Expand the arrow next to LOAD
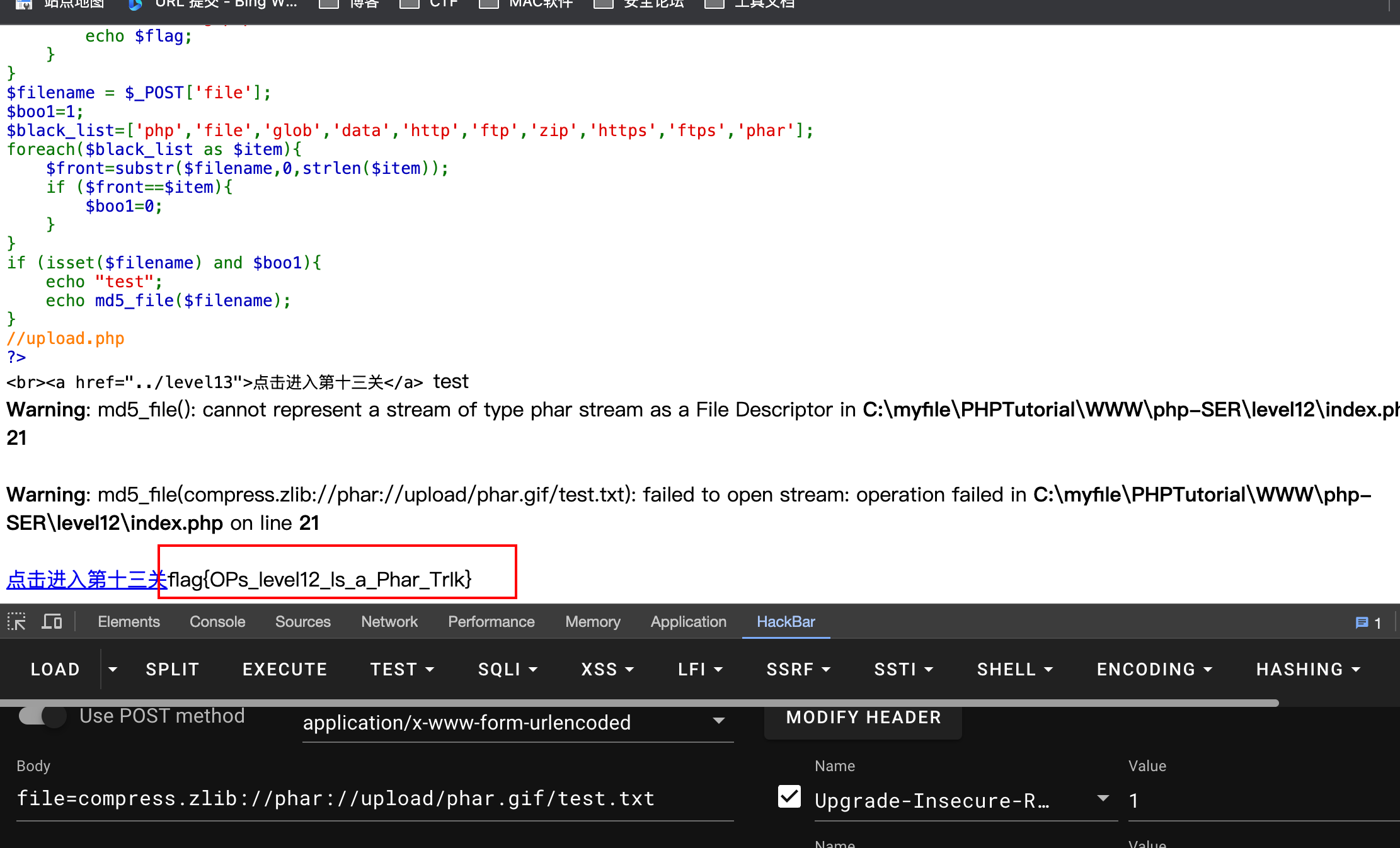This screenshot has height=848, width=1400. click(x=113, y=669)
